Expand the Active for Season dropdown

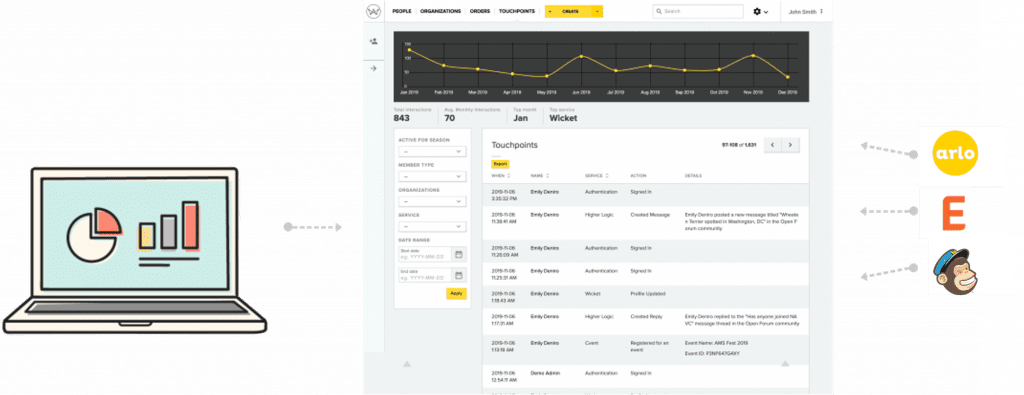tap(432, 151)
